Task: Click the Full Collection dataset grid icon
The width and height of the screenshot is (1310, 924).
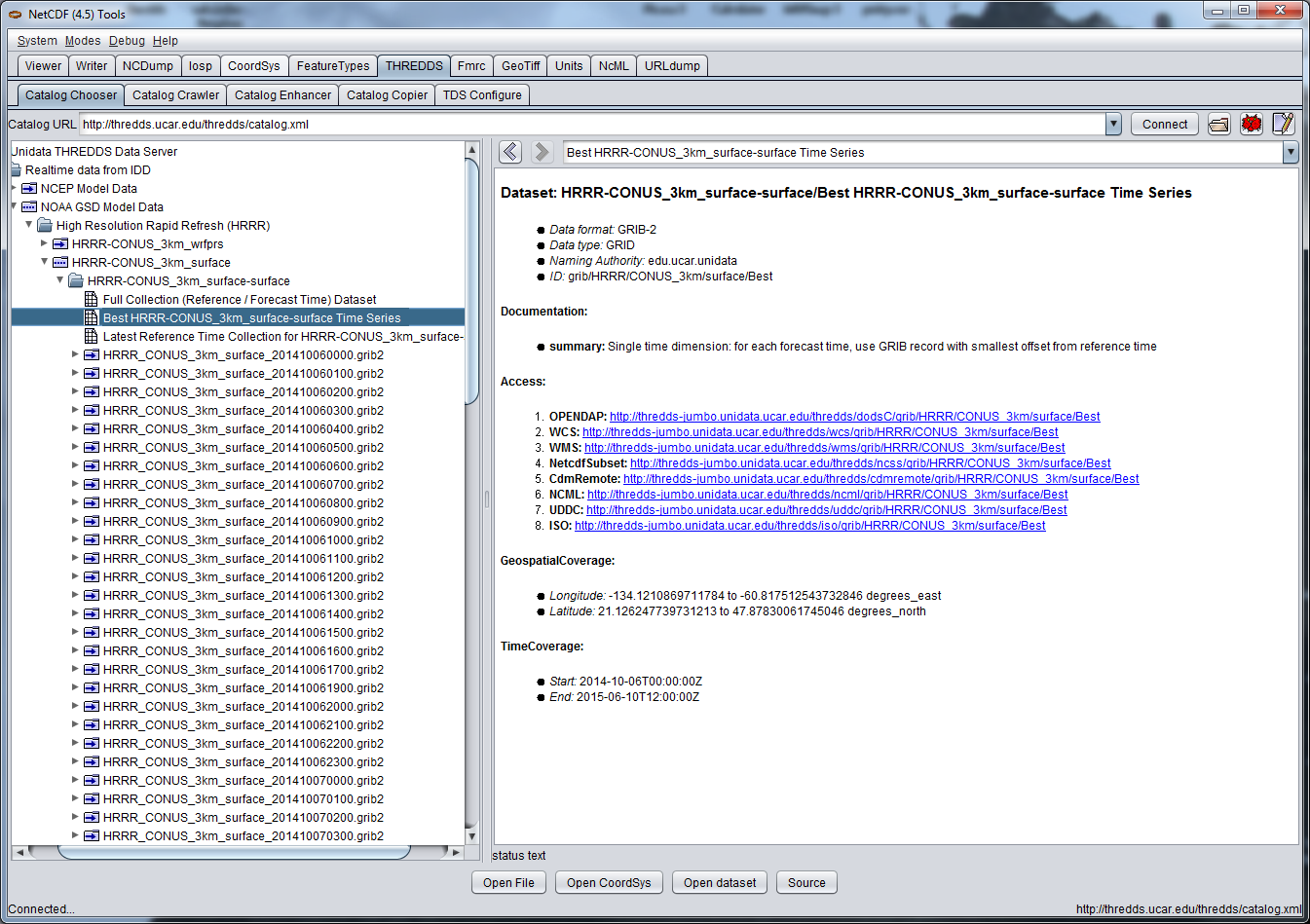Action: click(x=92, y=300)
